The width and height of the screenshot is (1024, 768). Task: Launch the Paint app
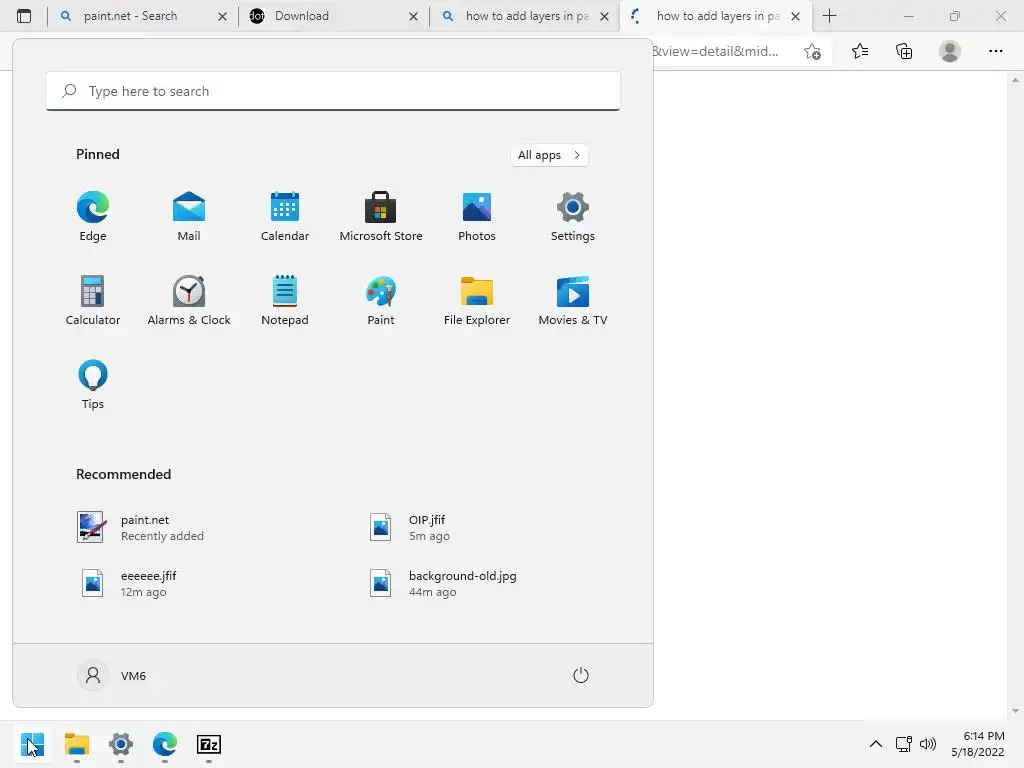[x=381, y=300]
